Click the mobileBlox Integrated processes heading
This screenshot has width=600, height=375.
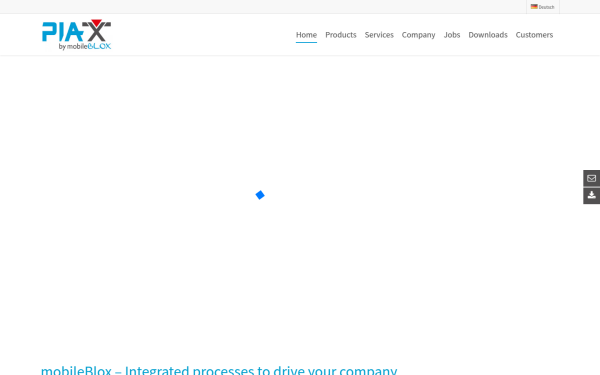[x=219, y=370]
